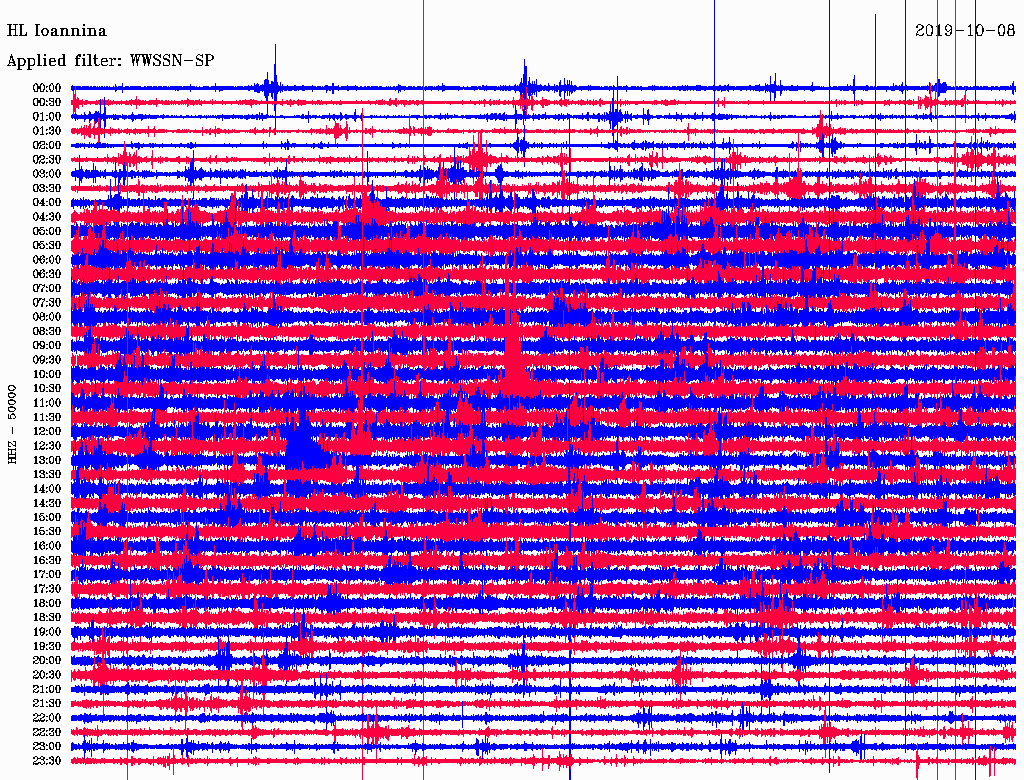The height and width of the screenshot is (780, 1024).
Task: Select the 22:30 time row label
Action: [x=47, y=732]
